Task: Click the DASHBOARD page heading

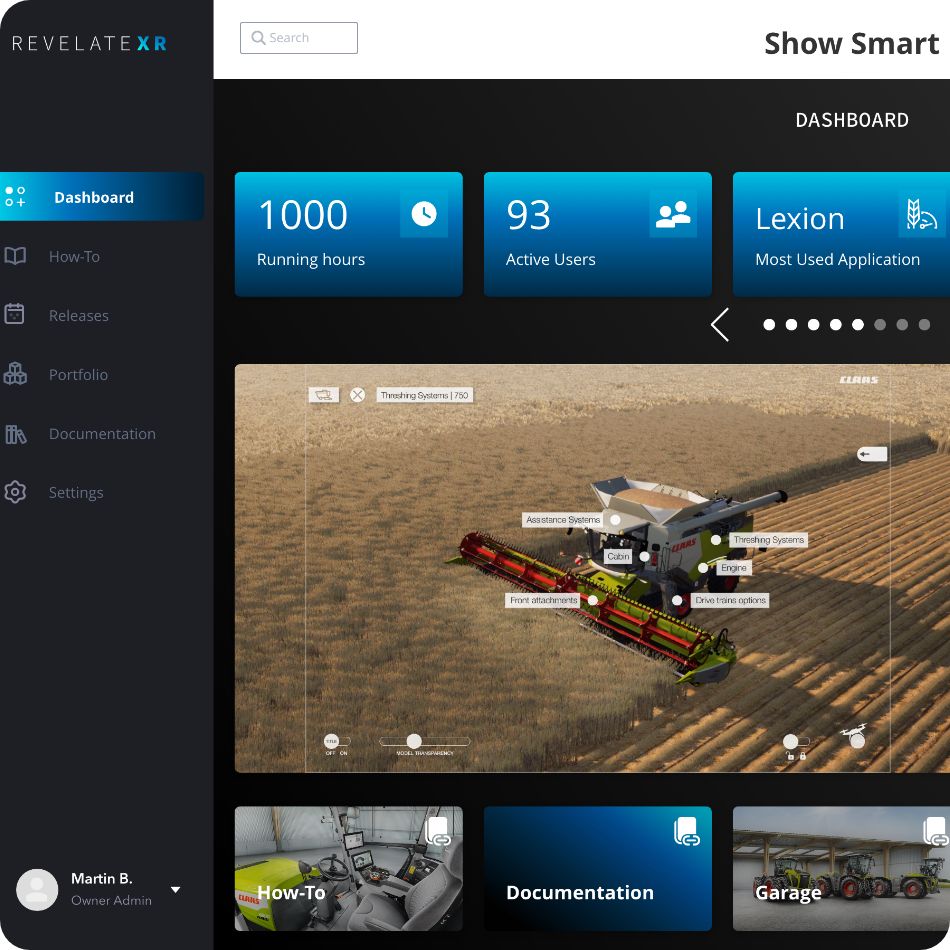Action: coord(852,120)
